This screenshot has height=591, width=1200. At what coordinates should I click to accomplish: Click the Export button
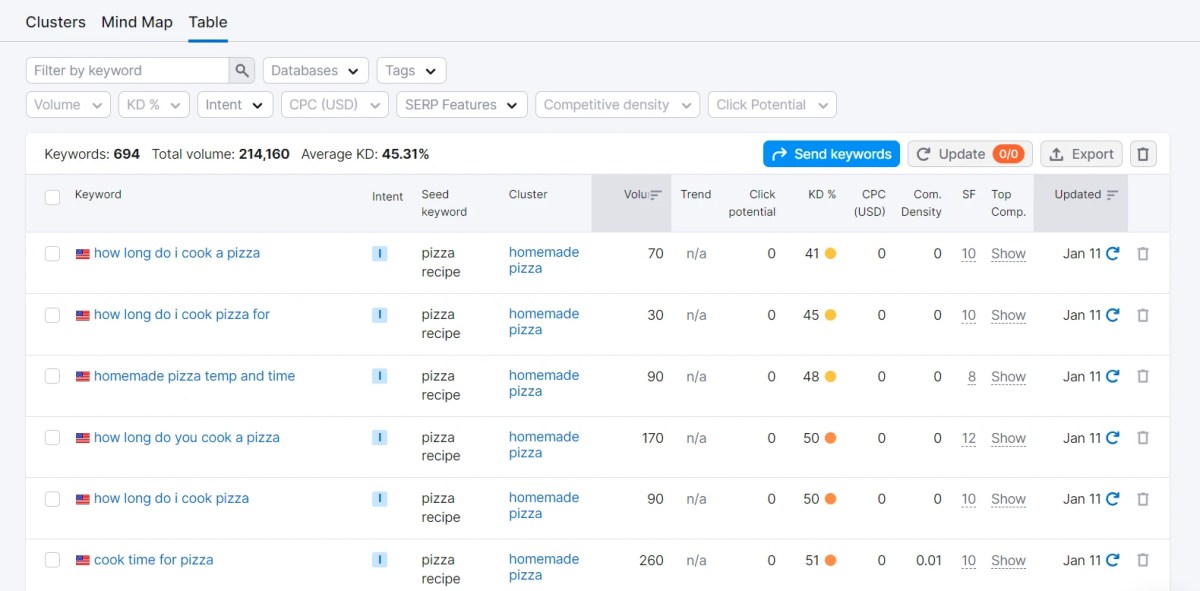coord(1081,154)
